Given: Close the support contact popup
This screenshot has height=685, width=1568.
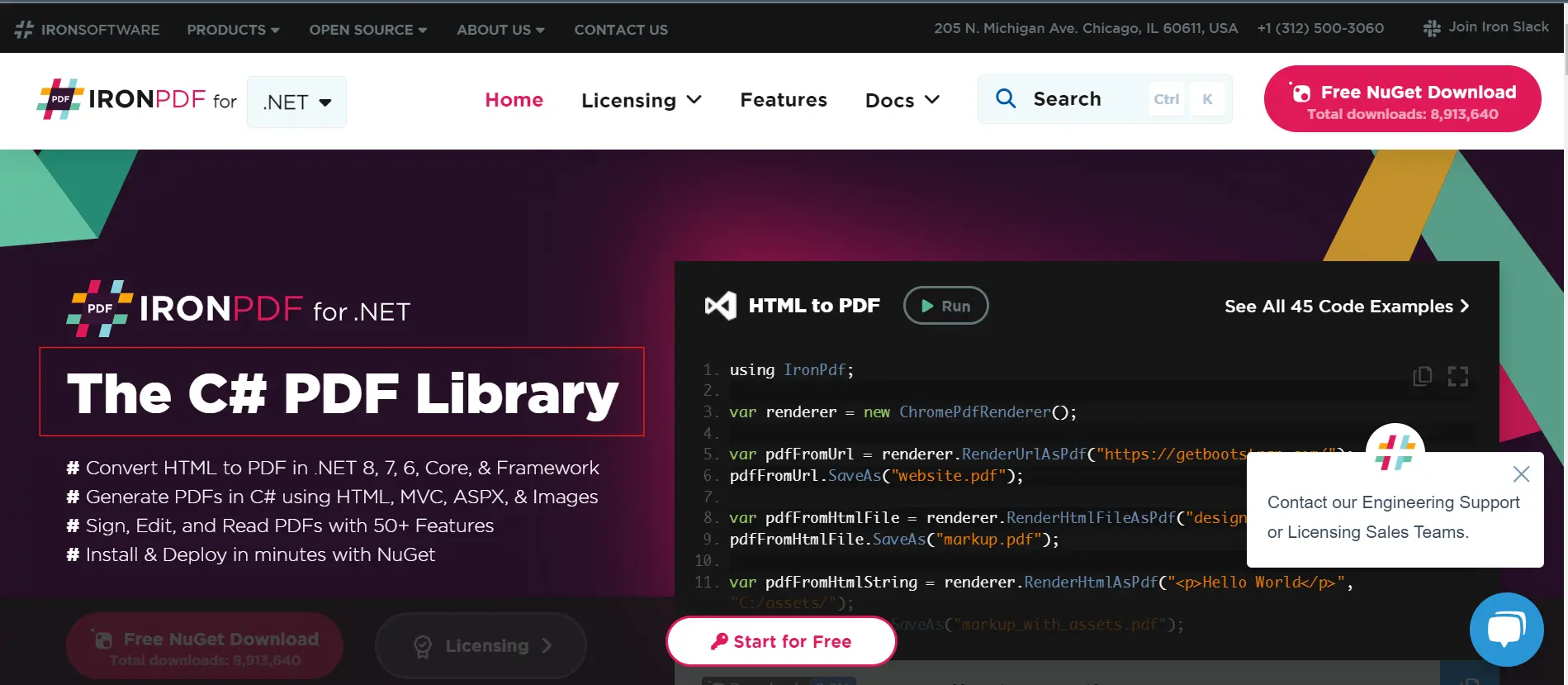Looking at the screenshot, I should 1521,474.
